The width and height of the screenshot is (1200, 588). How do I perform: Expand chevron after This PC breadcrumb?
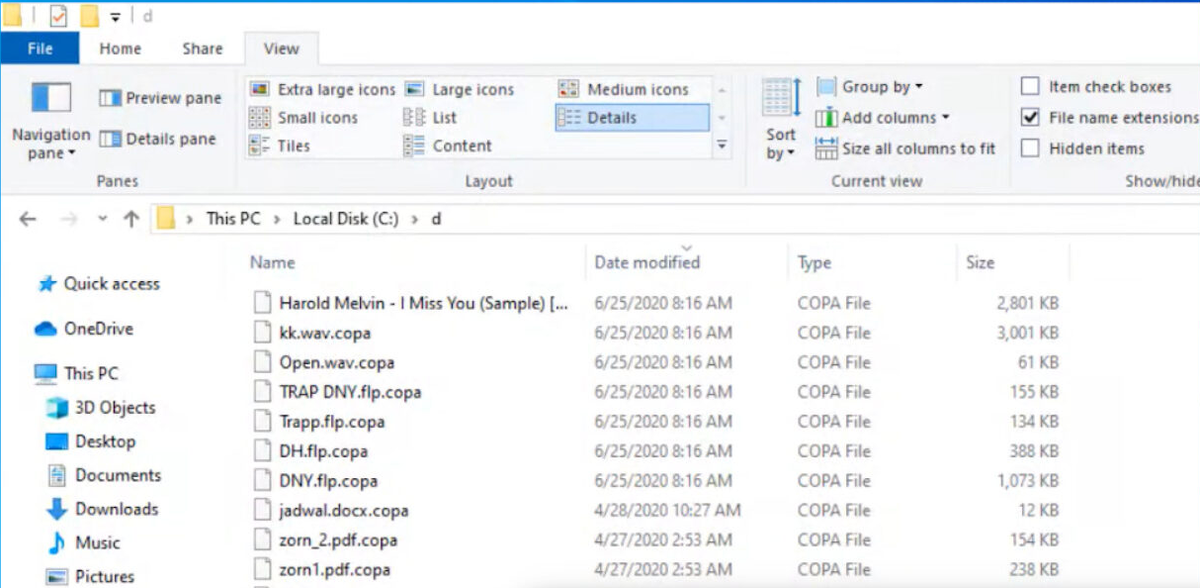click(x=276, y=219)
